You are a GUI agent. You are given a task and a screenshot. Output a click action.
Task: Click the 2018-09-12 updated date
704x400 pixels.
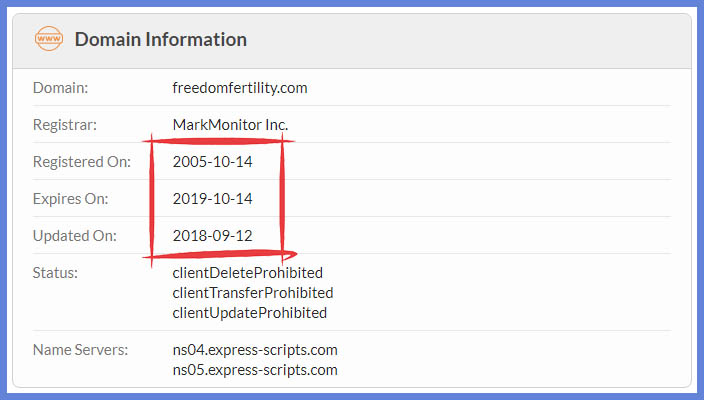[x=212, y=236]
